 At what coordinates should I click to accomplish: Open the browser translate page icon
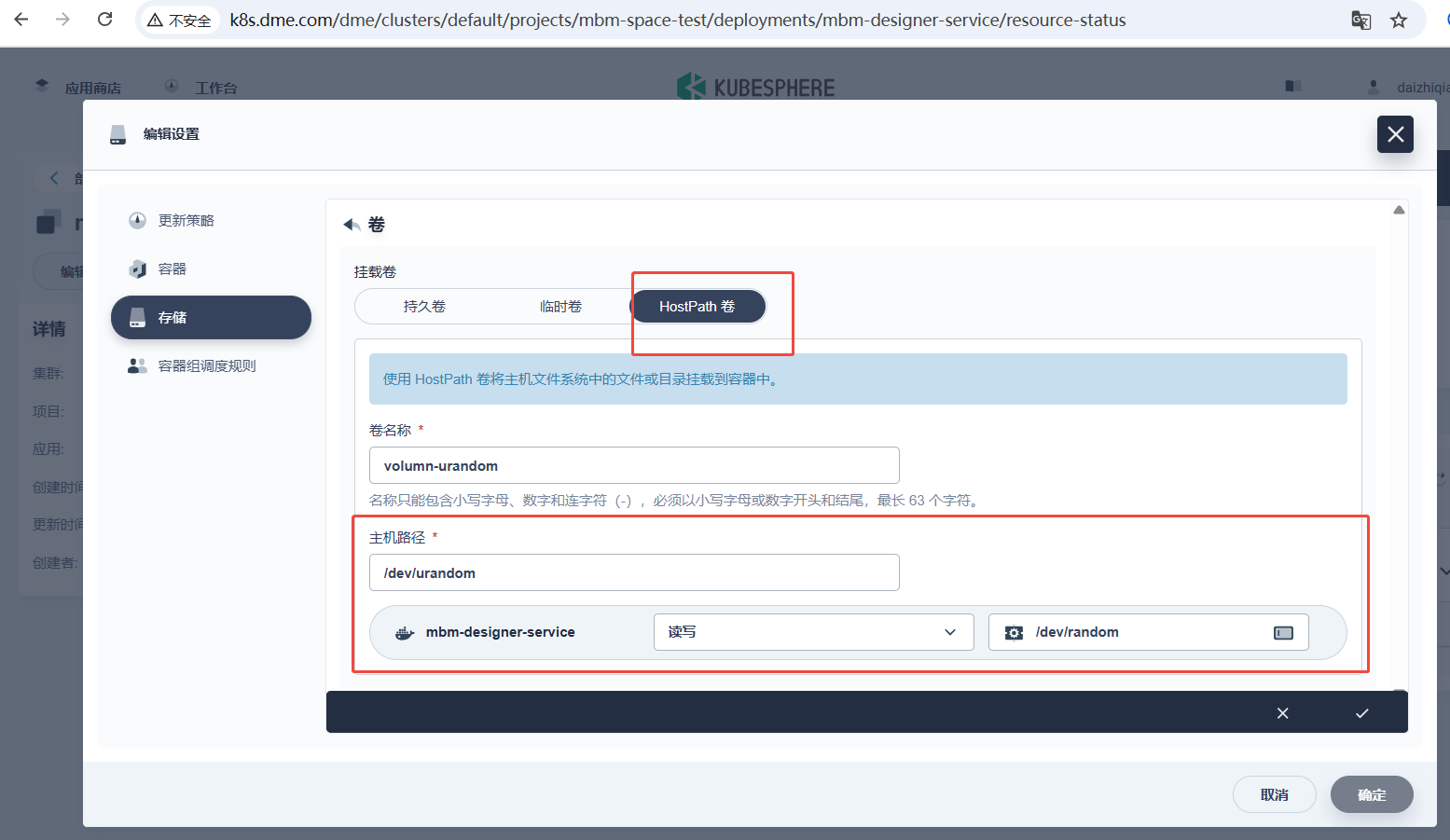(1360, 21)
